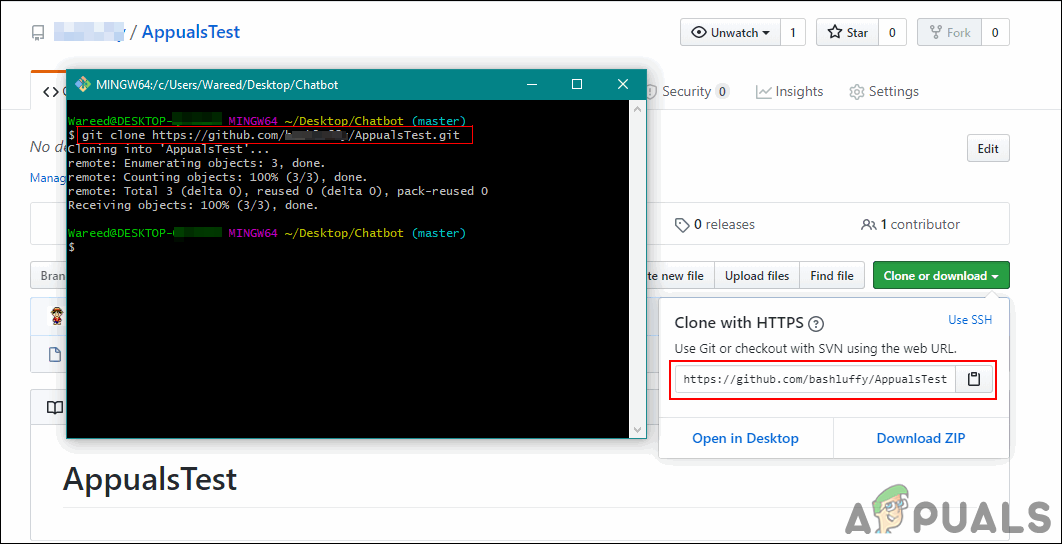This screenshot has height=544, width=1062.
Task: Copy clone URL with clipboard icon
Action: [975, 379]
